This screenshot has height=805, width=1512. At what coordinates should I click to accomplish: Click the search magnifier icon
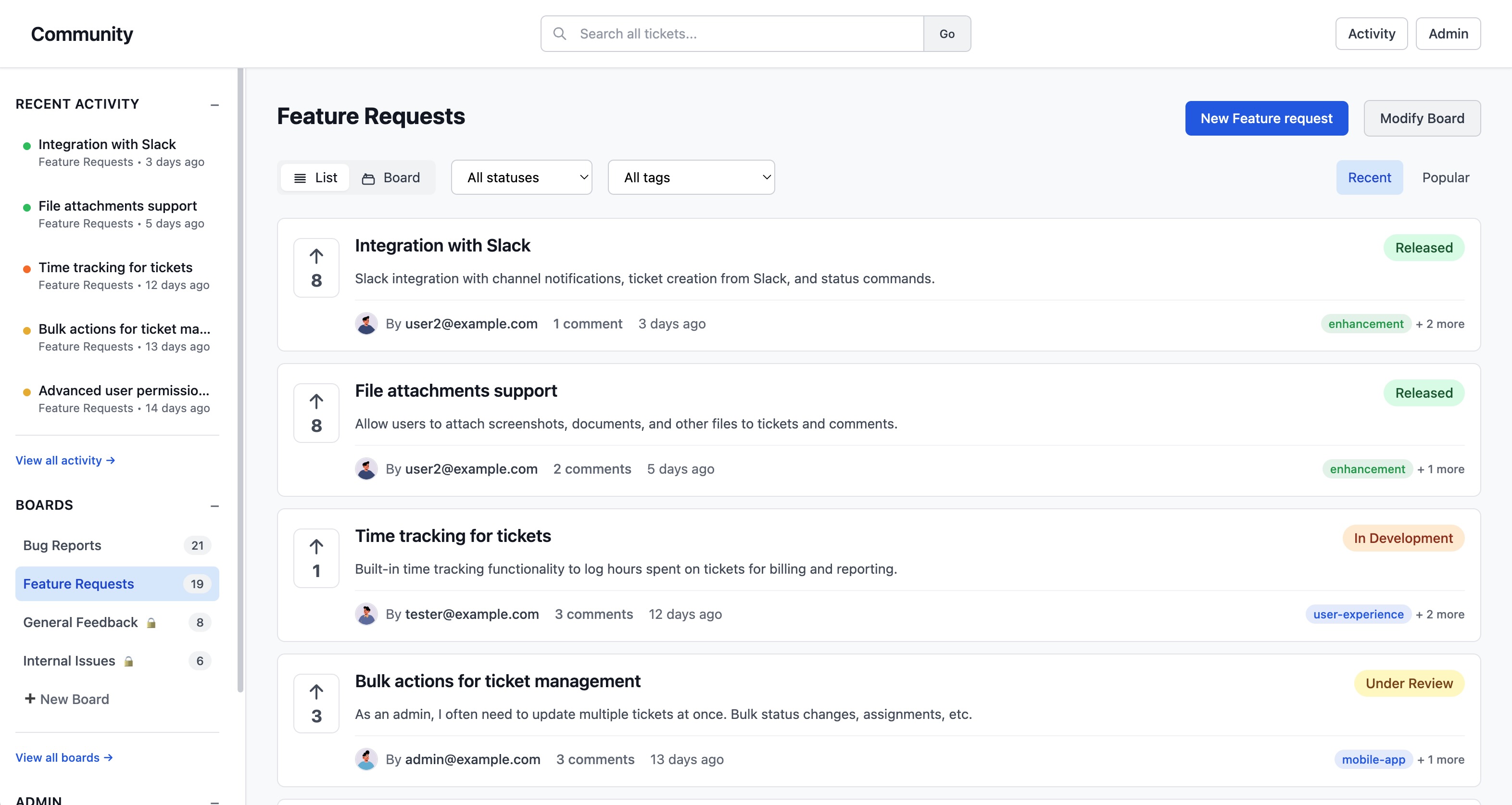click(560, 34)
